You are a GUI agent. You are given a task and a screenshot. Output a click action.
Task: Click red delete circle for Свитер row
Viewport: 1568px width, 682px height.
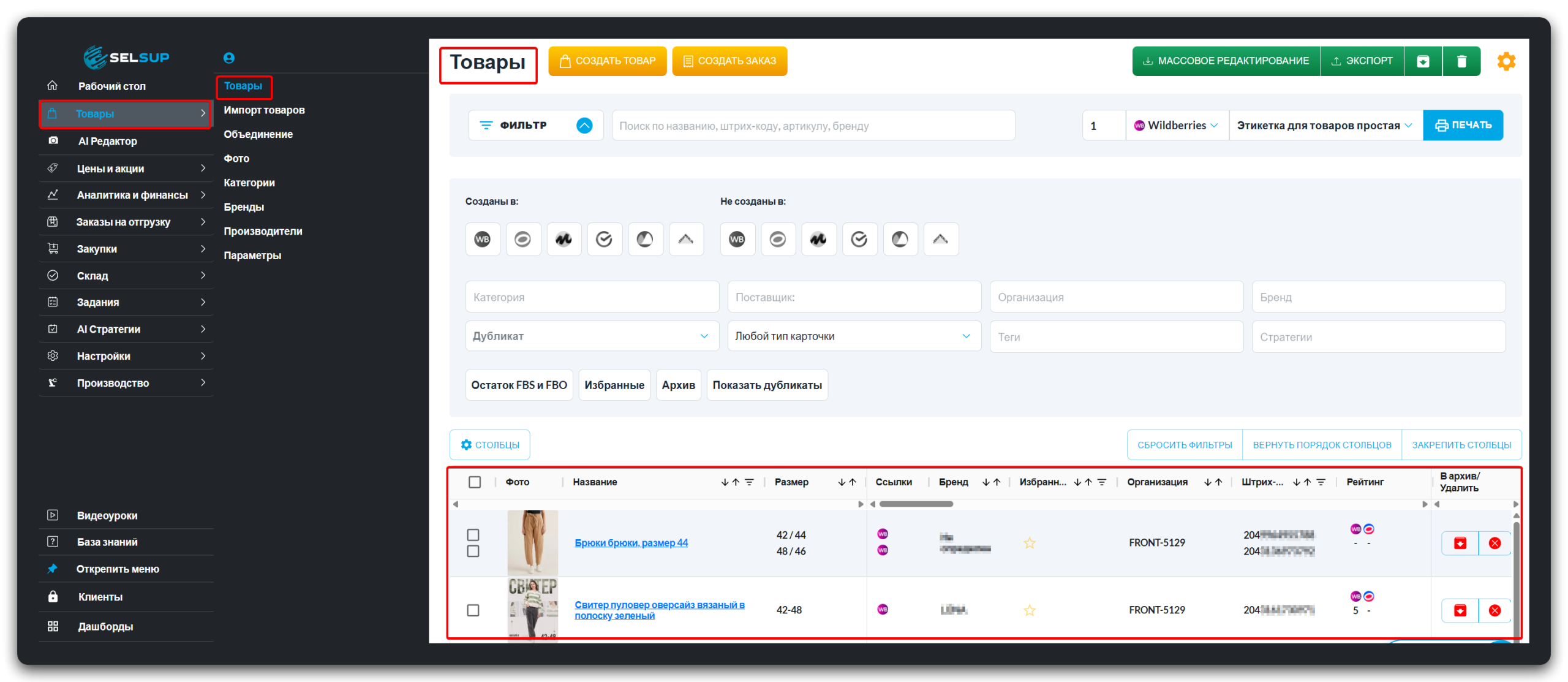1494,610
